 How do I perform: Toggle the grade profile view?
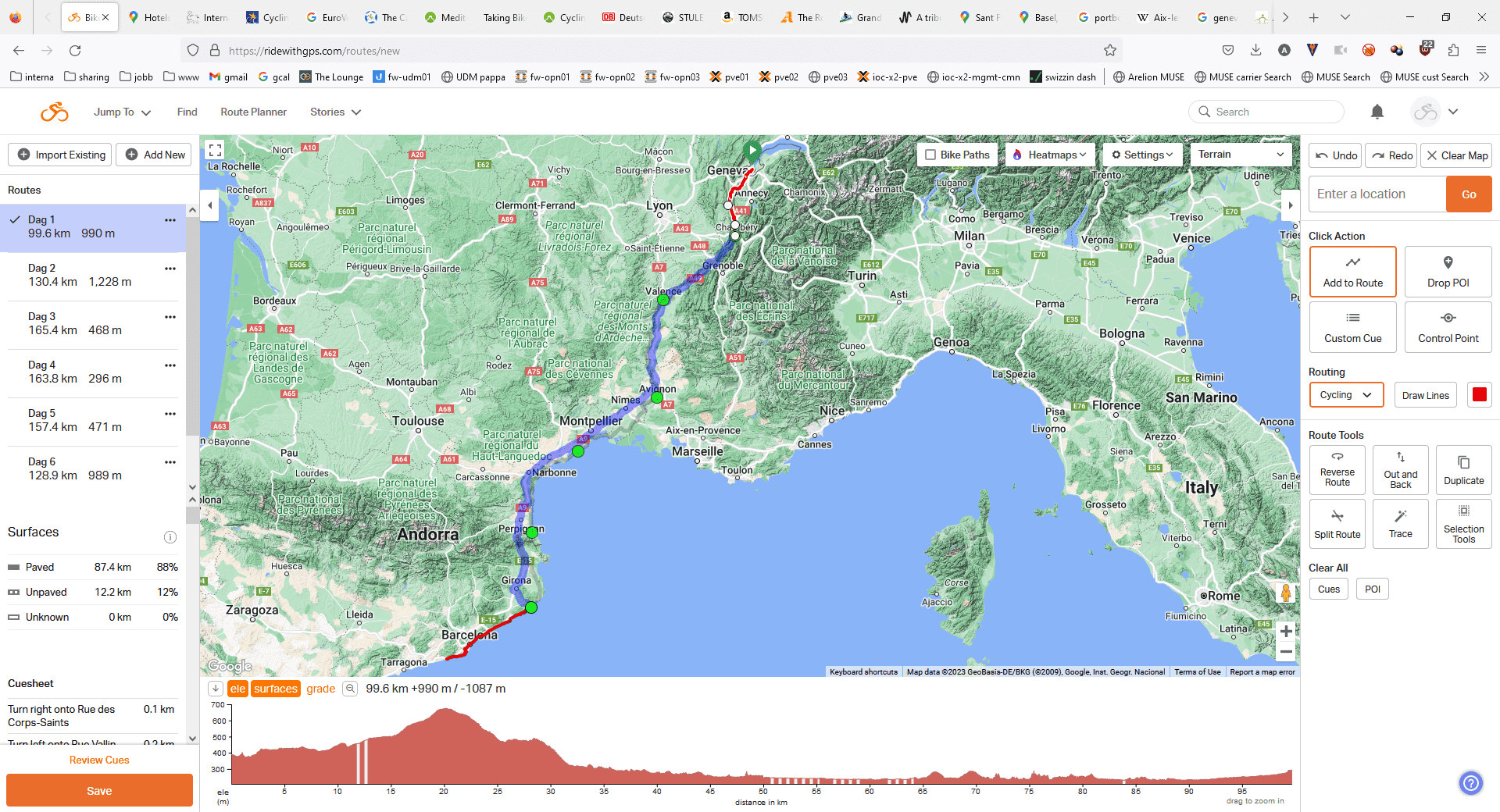(320, 689)
